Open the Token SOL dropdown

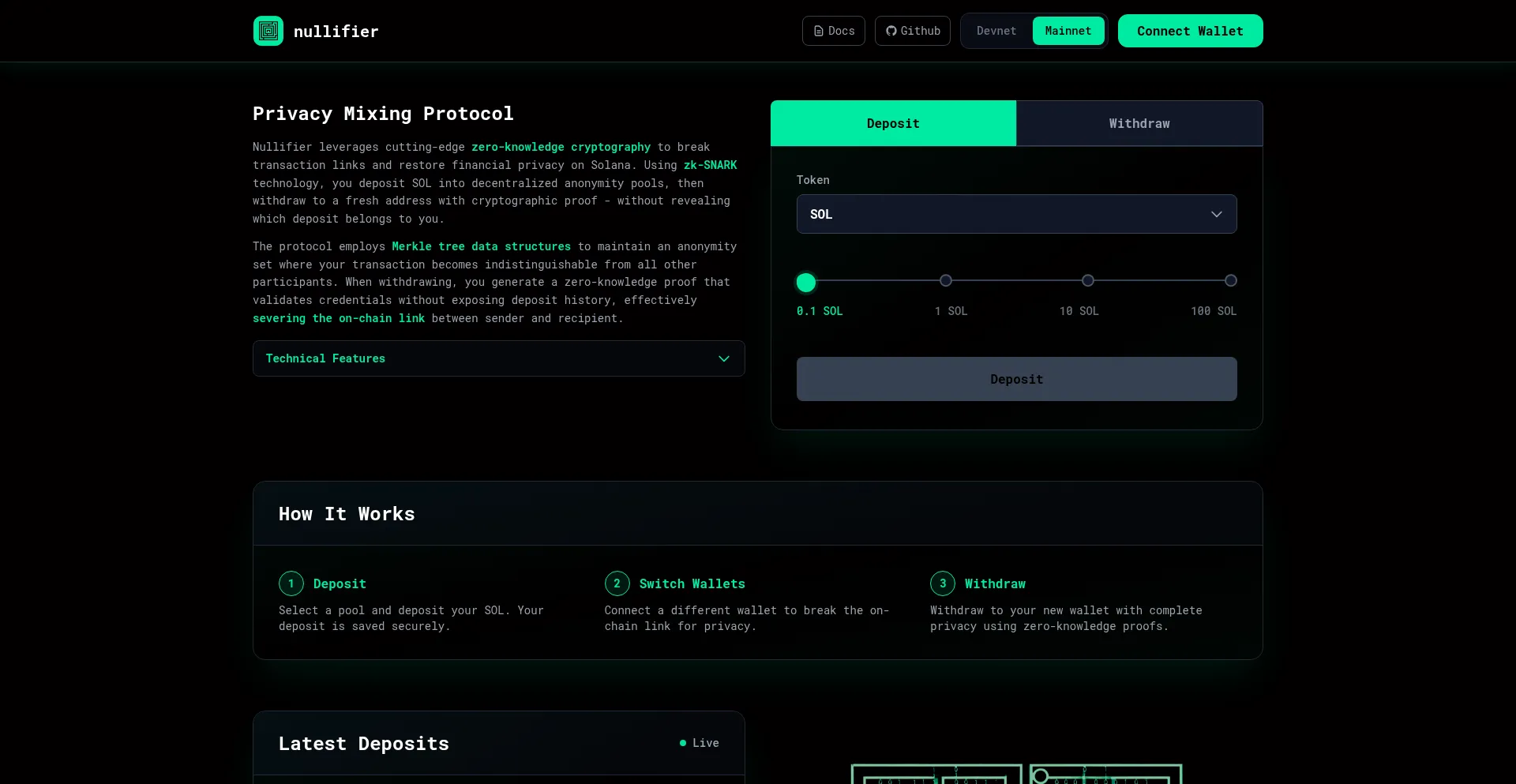point(1016,214)
